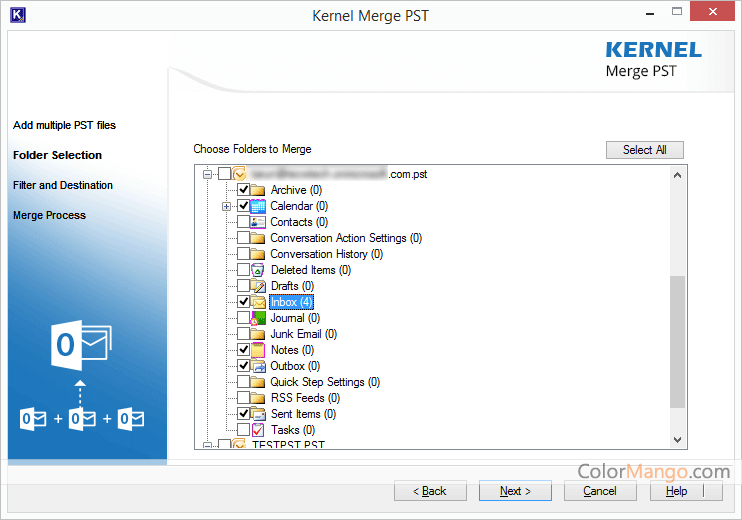
Task: Collapse the .com.pst root node
Action: point(208,174)
